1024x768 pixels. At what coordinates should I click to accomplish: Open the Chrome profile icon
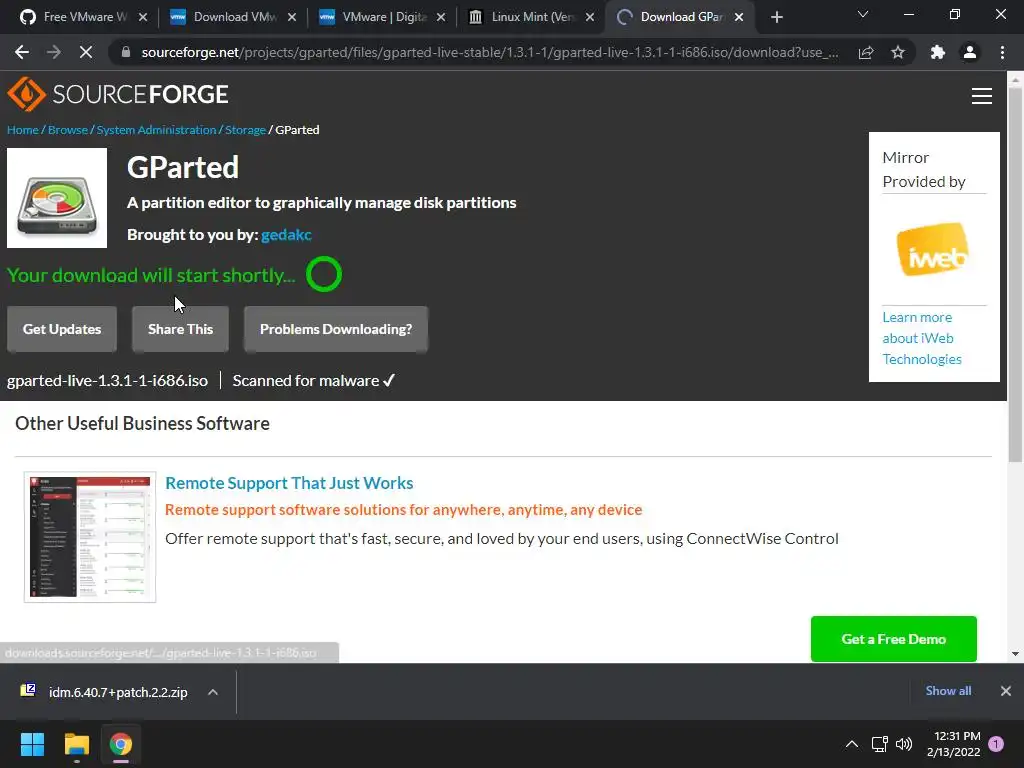(970, 52)
